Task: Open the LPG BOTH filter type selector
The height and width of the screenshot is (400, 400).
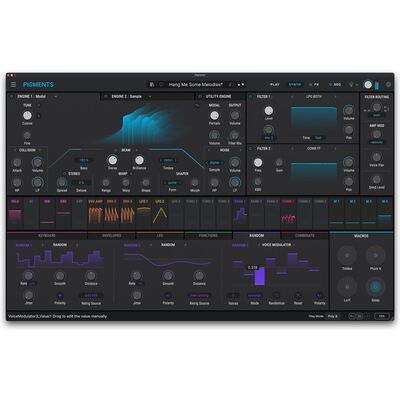Action: tap(314, 97)
